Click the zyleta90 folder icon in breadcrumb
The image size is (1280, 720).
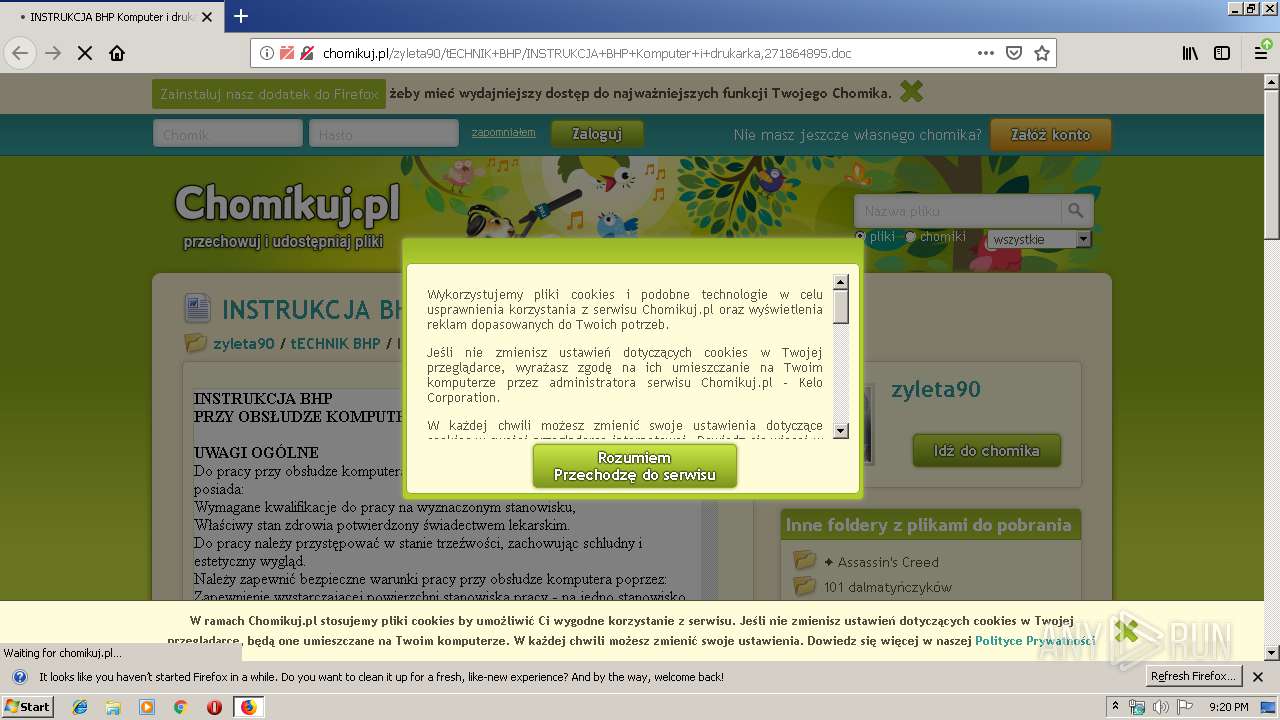(x=195, y=343)
